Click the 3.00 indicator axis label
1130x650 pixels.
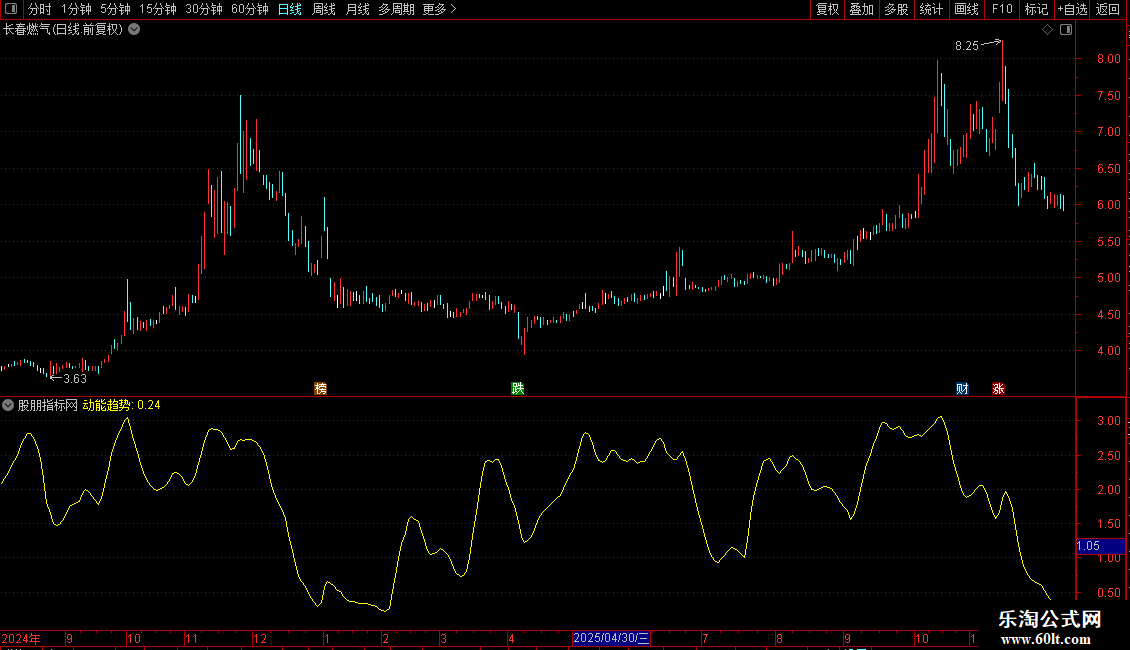[1108, 421]
